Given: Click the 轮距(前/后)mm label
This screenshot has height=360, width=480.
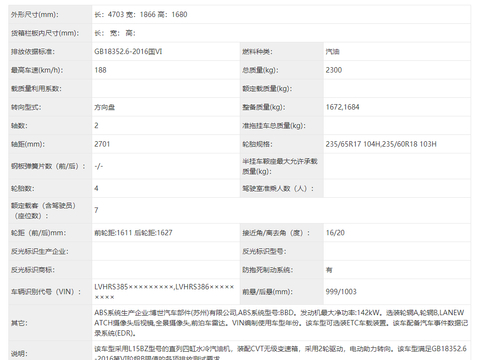Looking at the screenshot, I should (x=38, y=233).
